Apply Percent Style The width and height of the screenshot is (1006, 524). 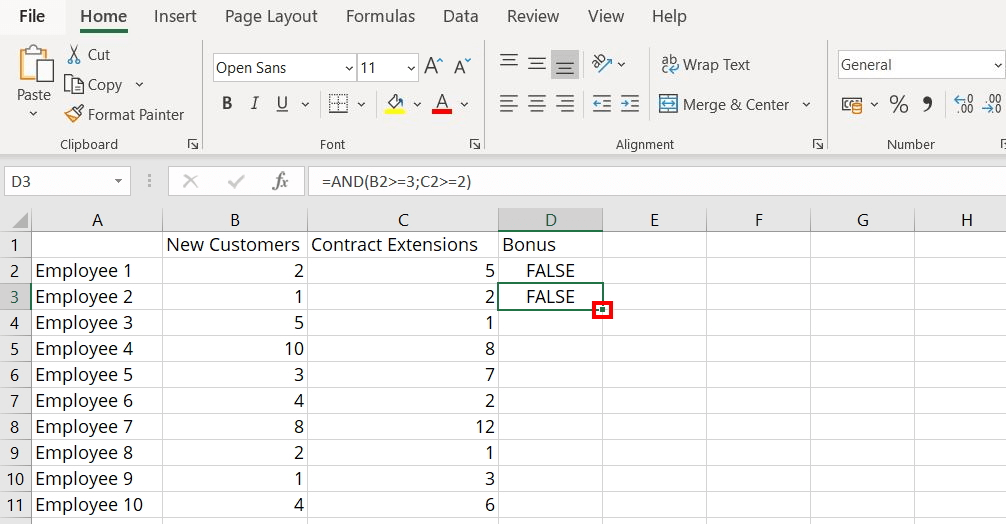(x=899, y=104)
